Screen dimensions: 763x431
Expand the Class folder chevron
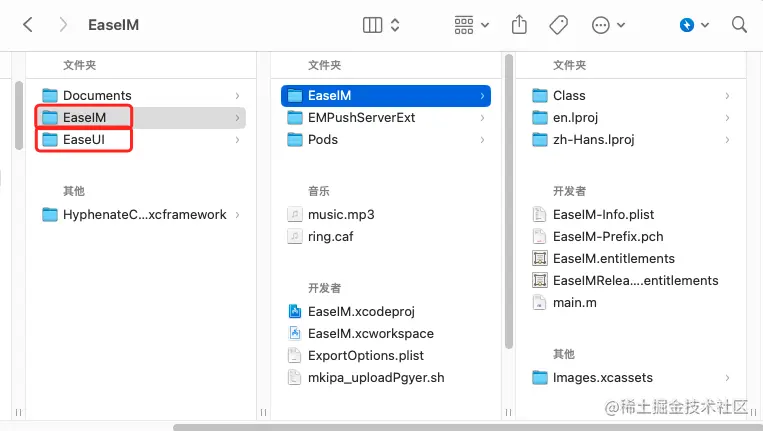point(727,96)
